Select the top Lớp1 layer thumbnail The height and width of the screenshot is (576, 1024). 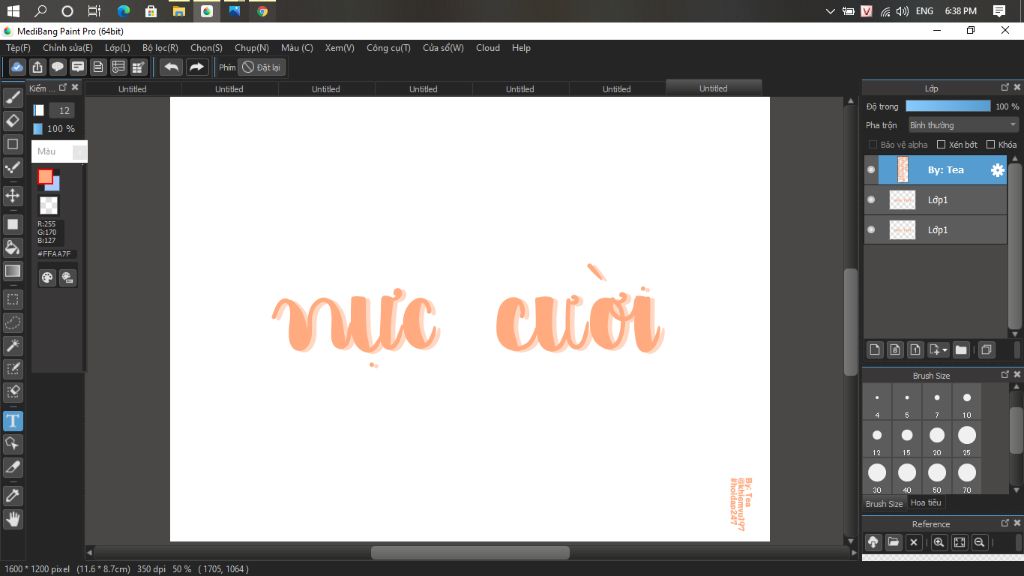903,200
